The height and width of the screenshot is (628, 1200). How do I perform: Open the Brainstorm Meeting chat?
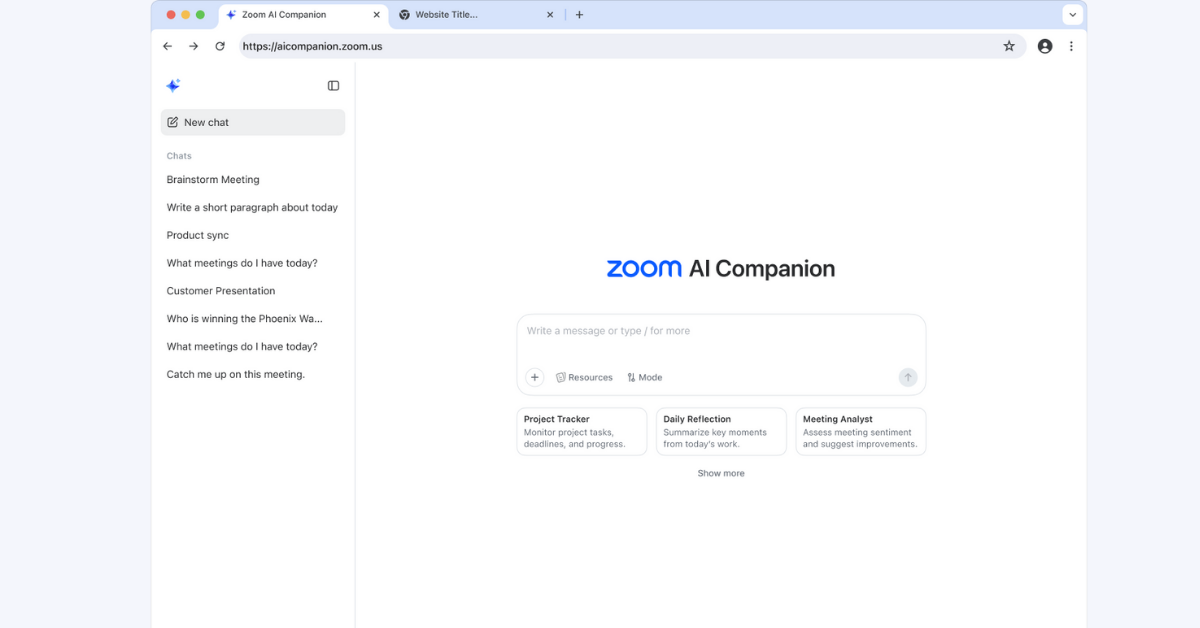coord(213,179)
